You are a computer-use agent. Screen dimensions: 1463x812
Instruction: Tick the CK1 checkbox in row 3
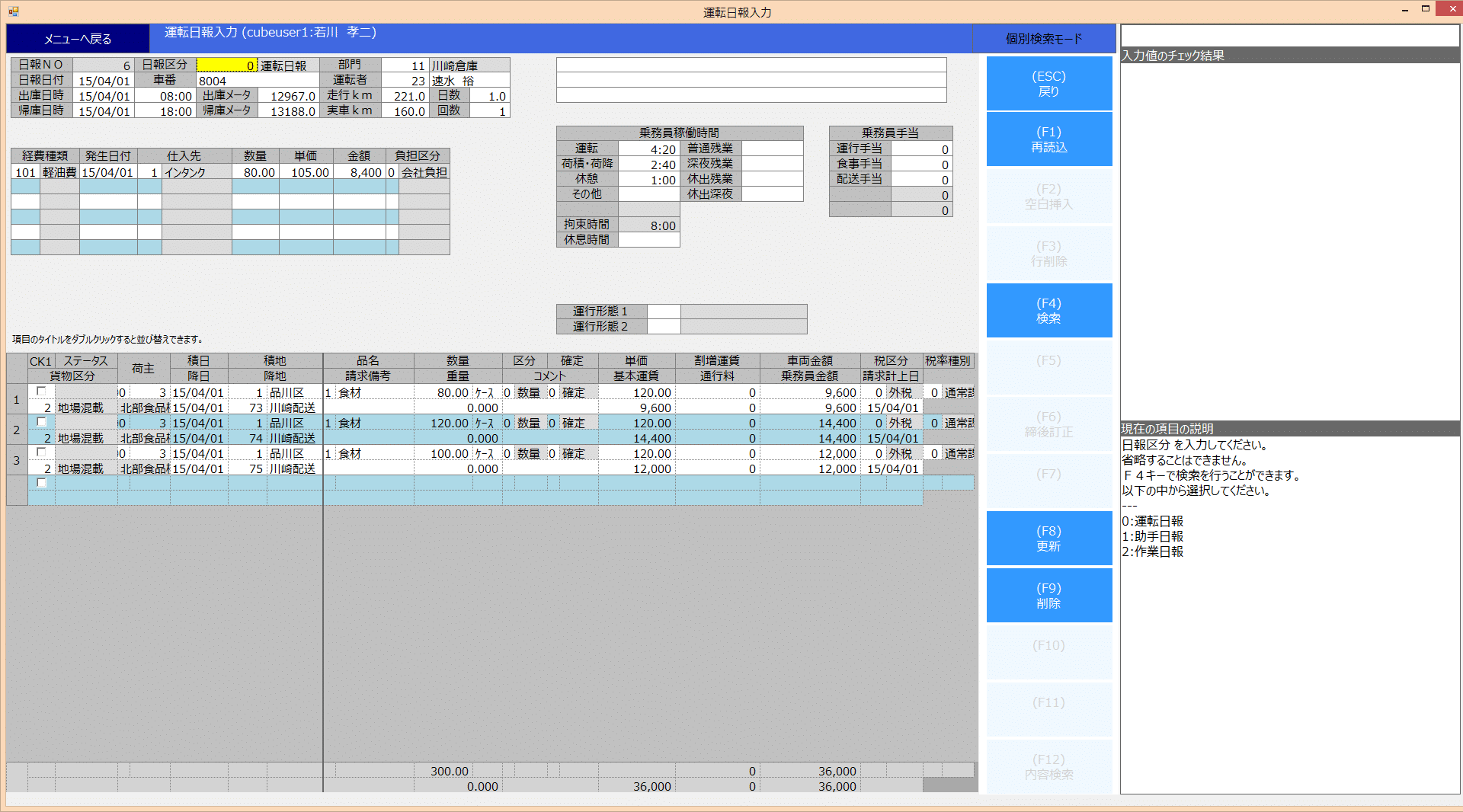[42, 452]
